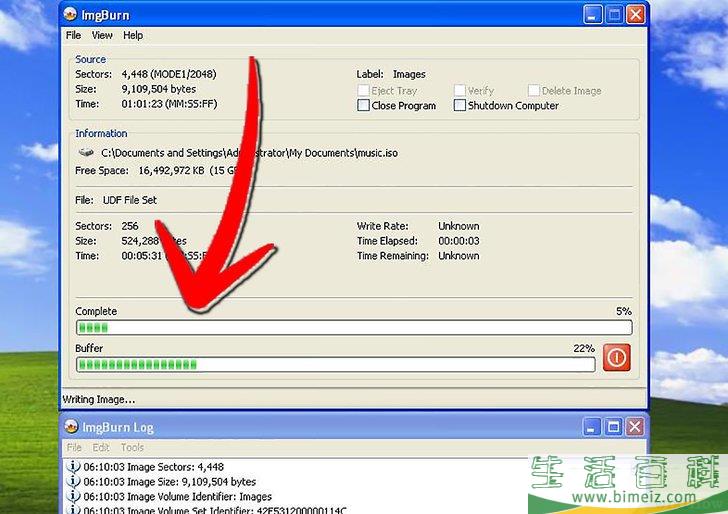
Task: Click log entry 'Image Volume Identifier: Images'
Action: [178, 496]
